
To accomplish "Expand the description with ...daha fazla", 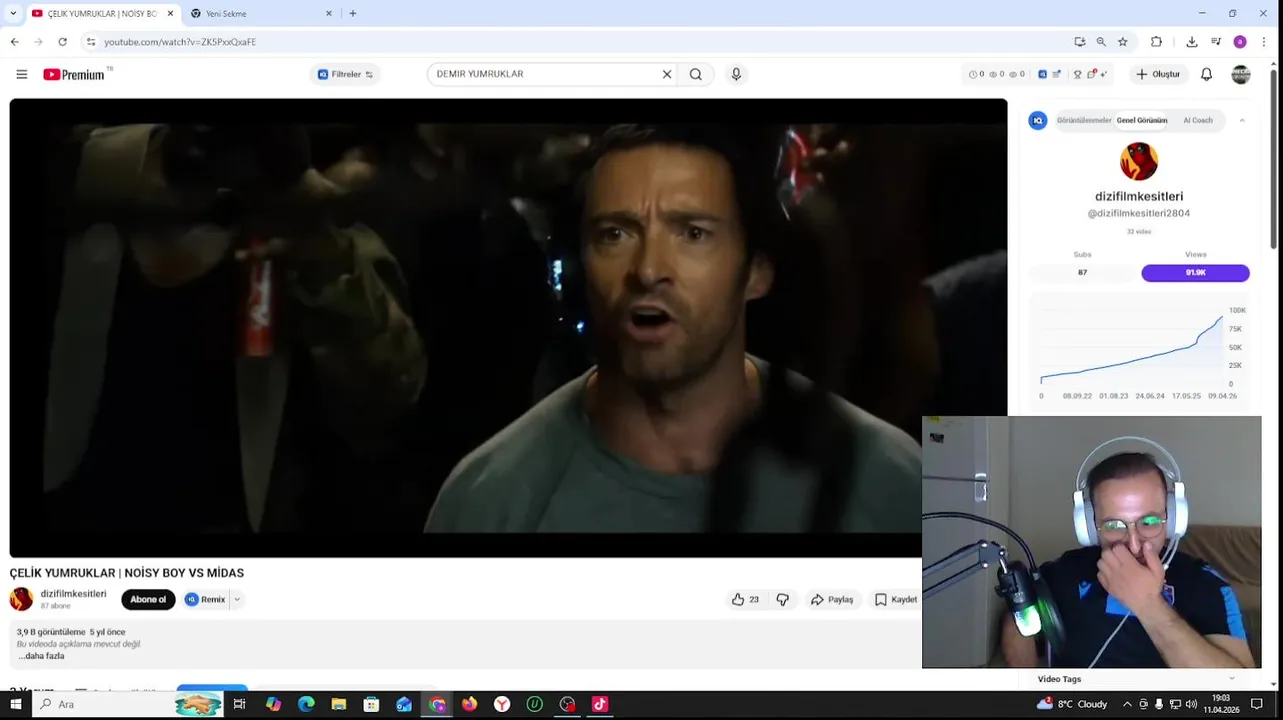I will 41,656.
